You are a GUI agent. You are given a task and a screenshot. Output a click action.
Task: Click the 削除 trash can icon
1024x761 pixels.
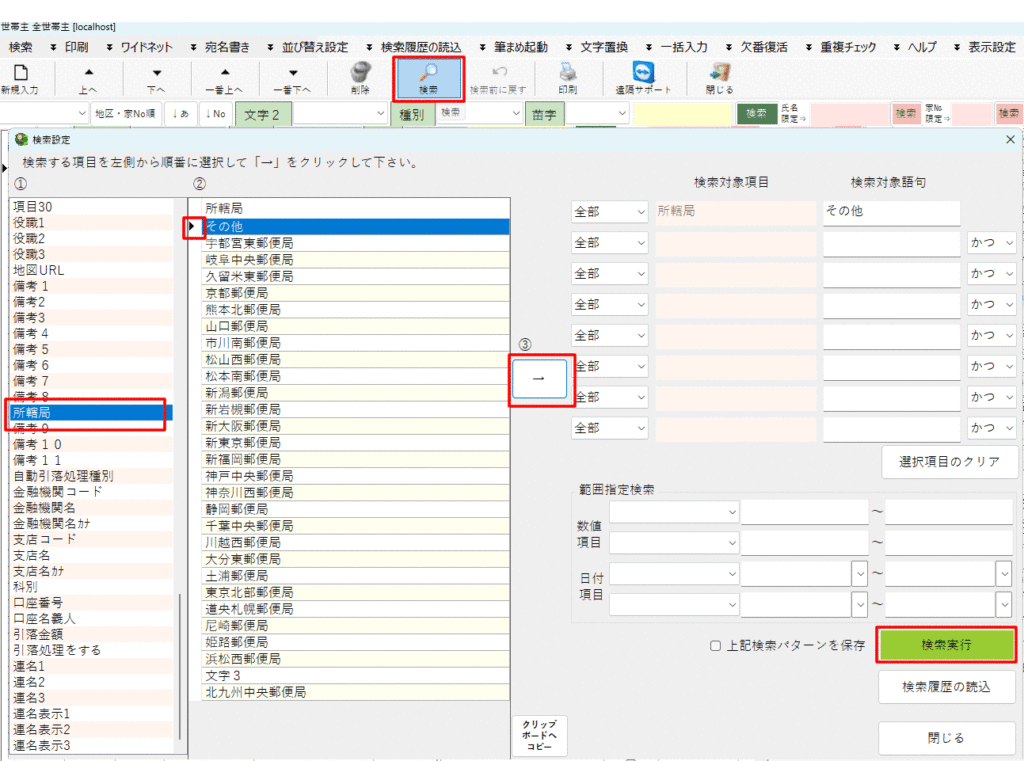[360, 75]
